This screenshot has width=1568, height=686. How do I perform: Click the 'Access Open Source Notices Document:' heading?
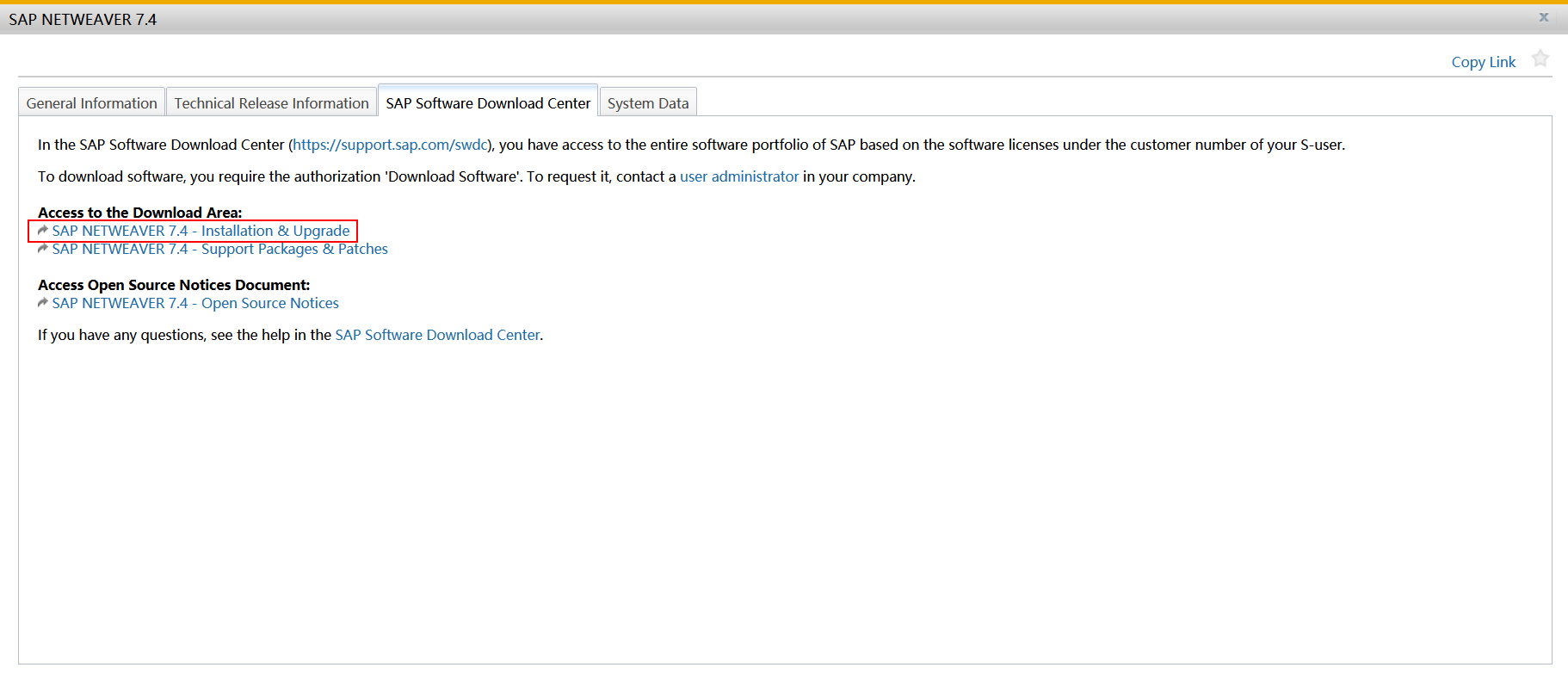(174, 285)
